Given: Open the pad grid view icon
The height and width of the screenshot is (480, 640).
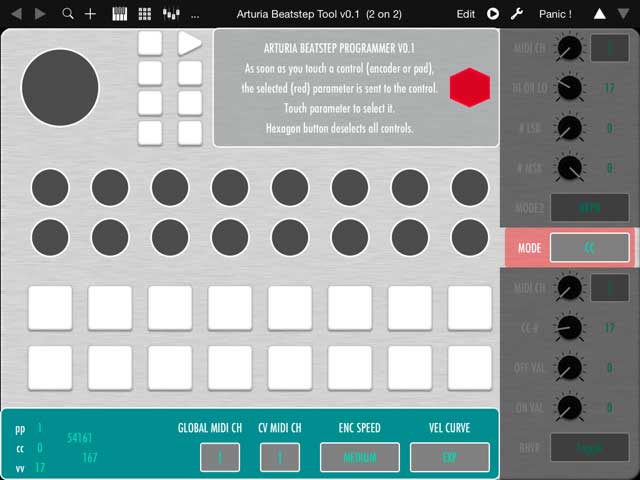Looking at the screenshot, I should pos(144,14).
